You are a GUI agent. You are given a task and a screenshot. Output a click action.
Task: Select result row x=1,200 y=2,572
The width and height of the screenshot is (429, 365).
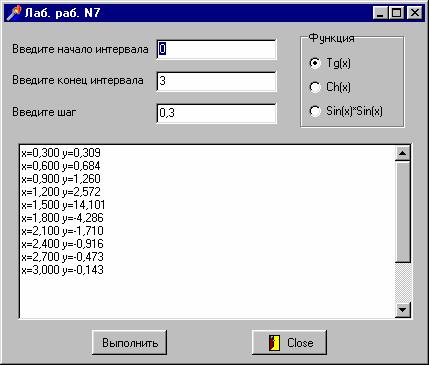click(x=61, y=192)
